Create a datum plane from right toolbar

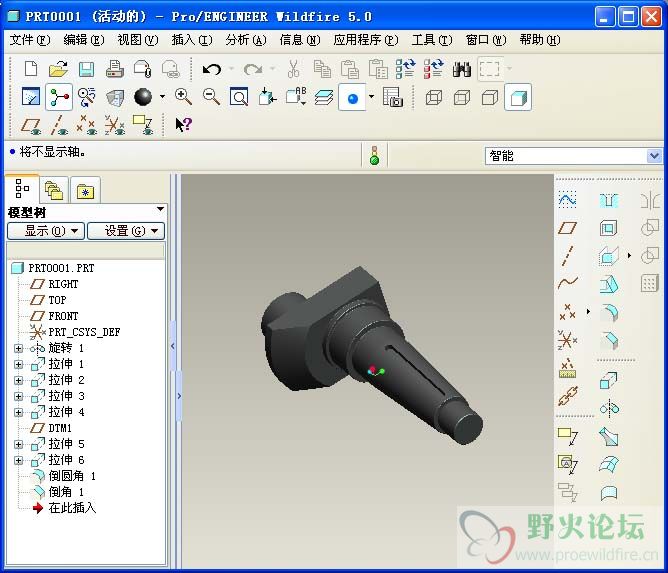567,228
